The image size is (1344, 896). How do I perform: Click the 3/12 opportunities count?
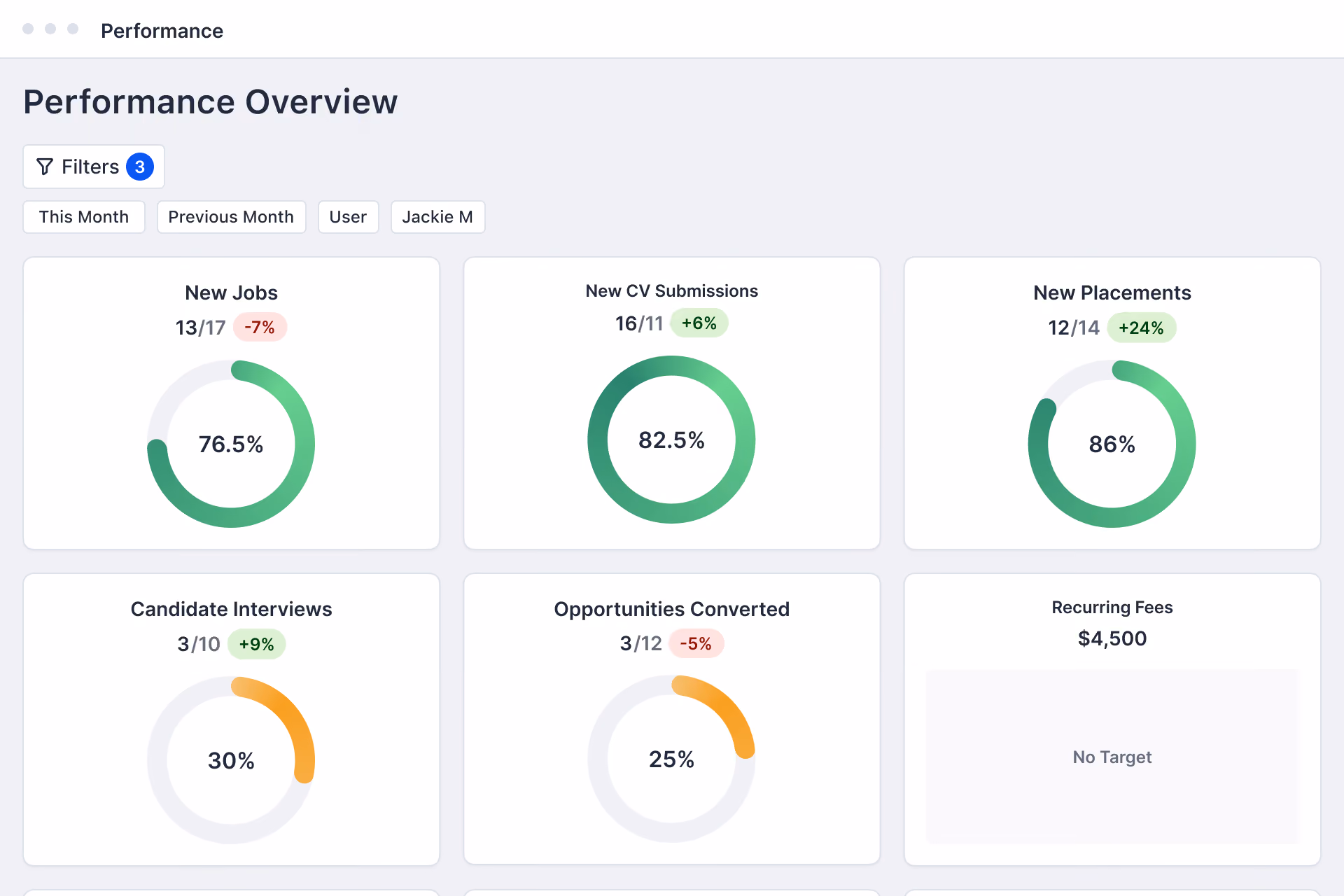[640, 643]
